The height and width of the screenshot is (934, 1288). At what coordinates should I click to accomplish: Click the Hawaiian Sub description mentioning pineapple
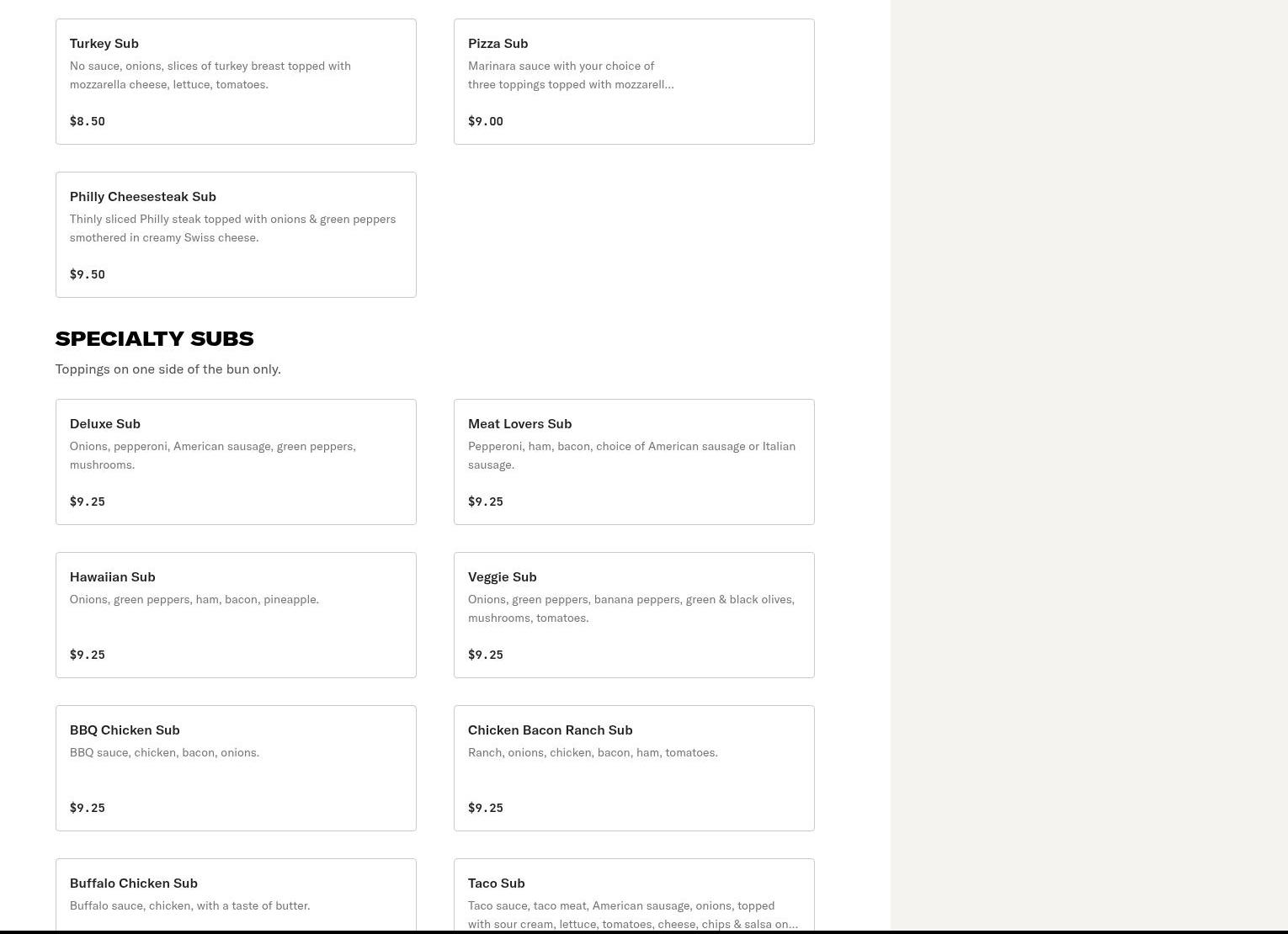tap(194, 599)
